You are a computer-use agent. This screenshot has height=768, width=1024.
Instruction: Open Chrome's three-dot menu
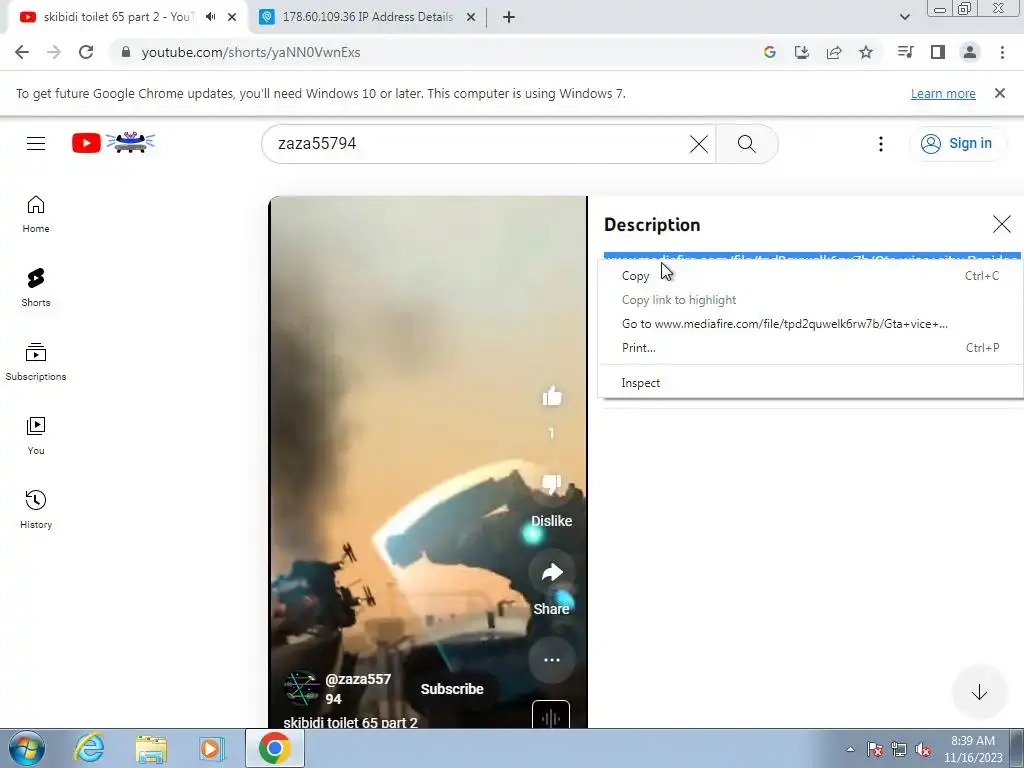click(1002, 52)
